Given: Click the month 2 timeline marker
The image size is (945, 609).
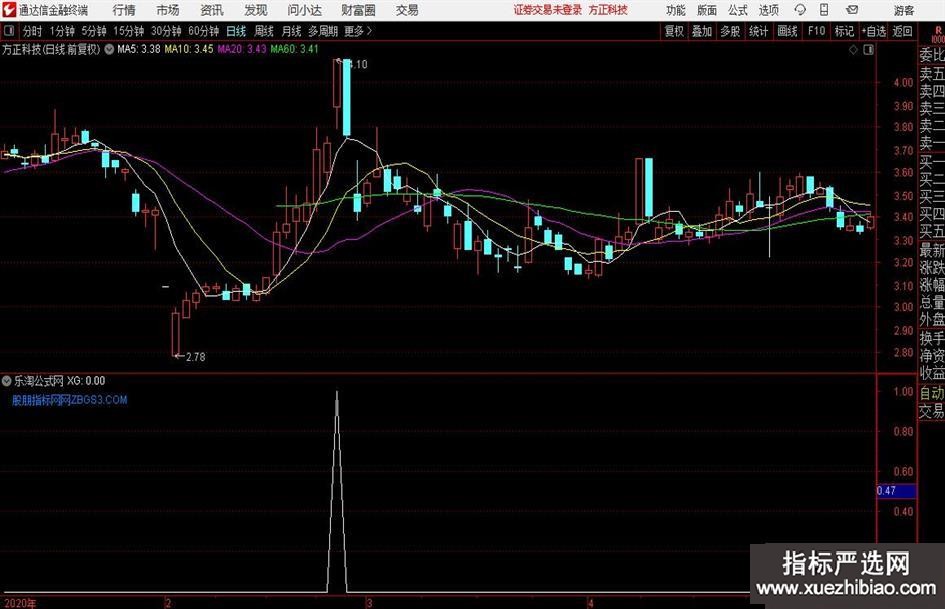Looking at the screenshot, I should (168, 603).
